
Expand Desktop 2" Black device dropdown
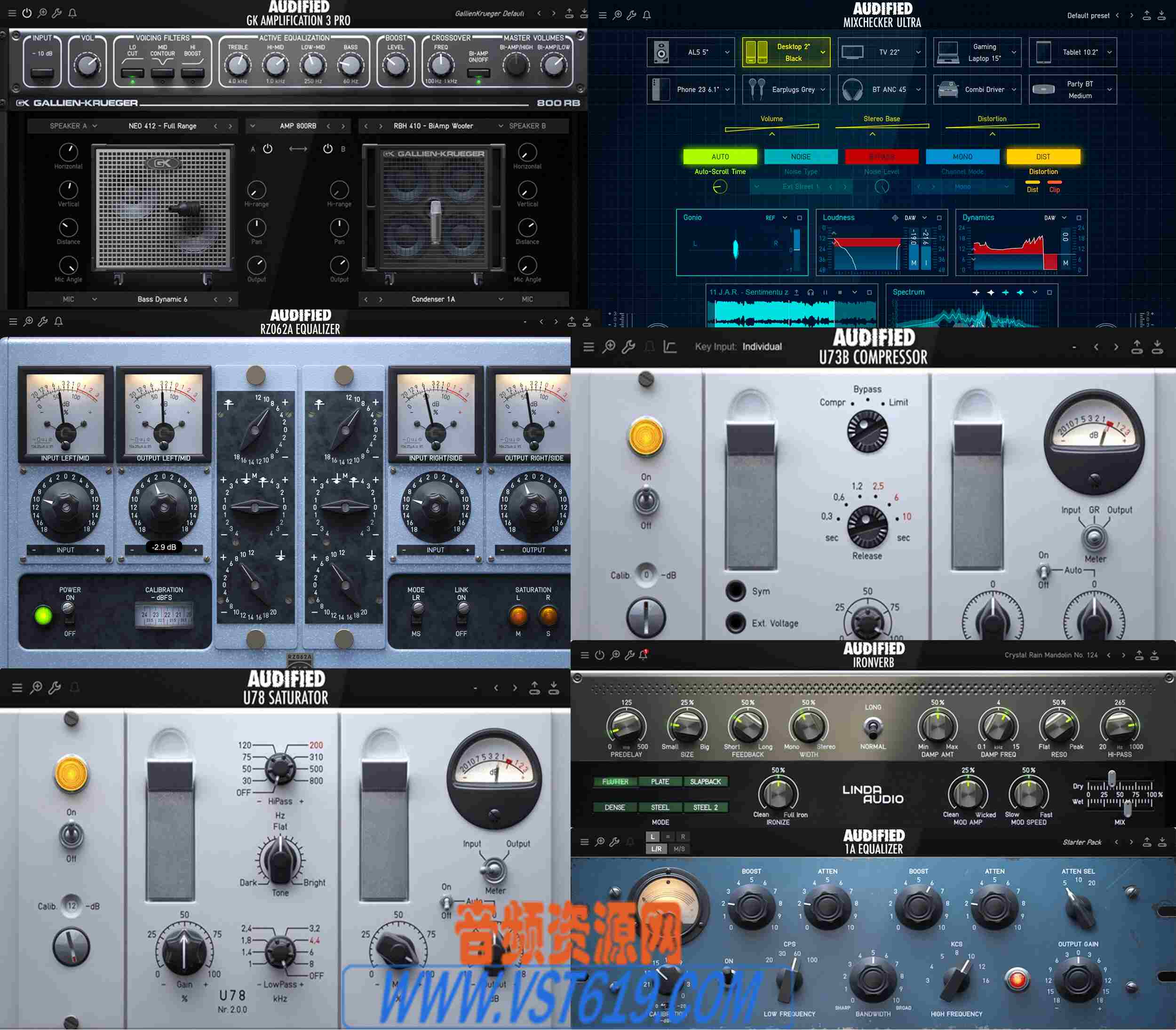[x=823, y=52]
